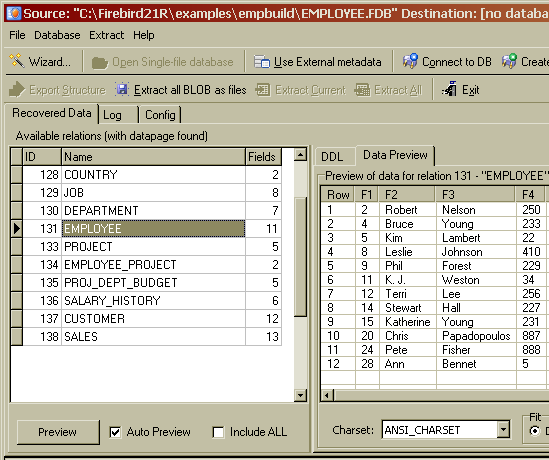Click the Extract Current icon
Screen dimensions: 549x460
click(263, 90)
